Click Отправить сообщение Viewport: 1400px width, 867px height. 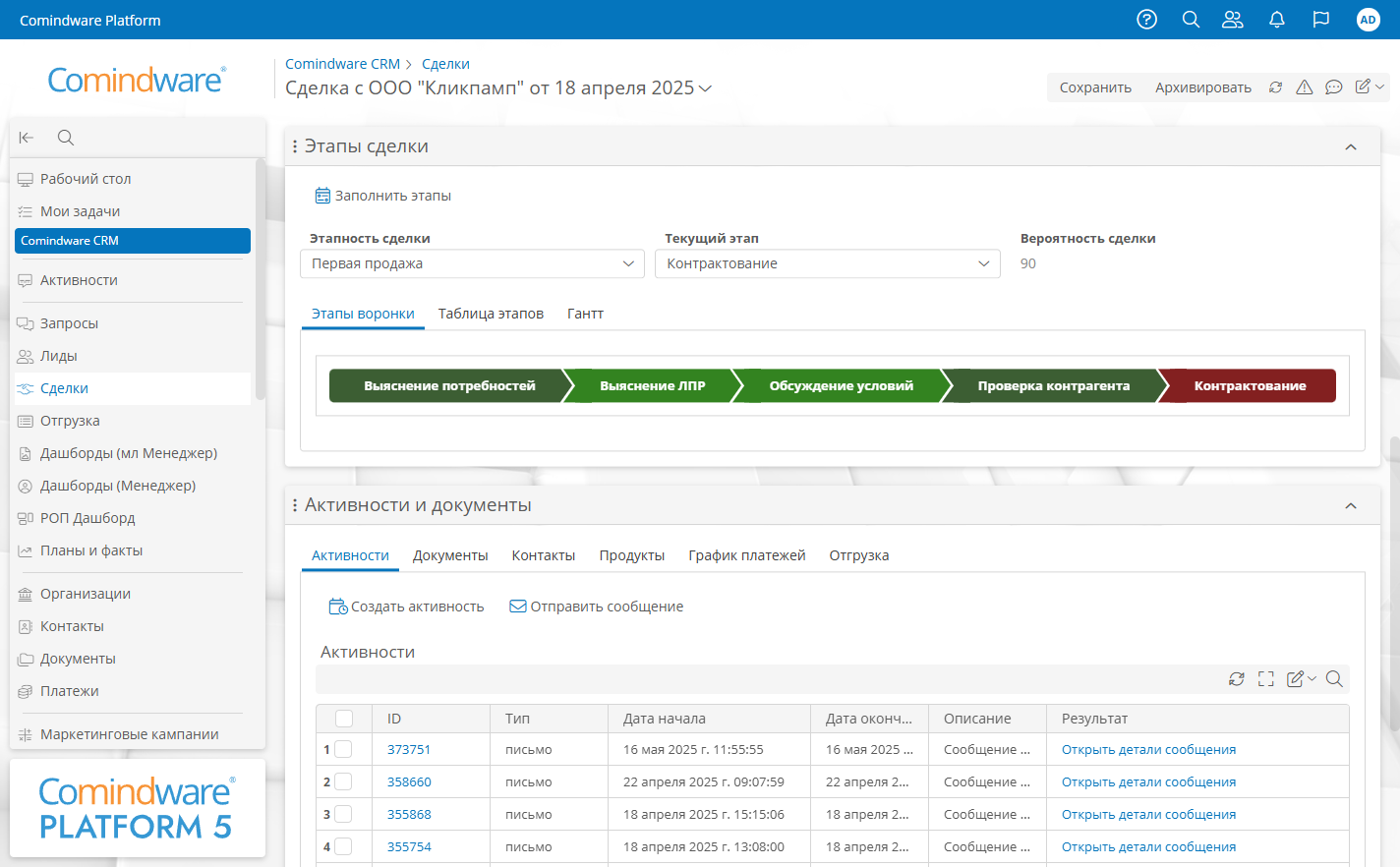[x=596, y=607]
